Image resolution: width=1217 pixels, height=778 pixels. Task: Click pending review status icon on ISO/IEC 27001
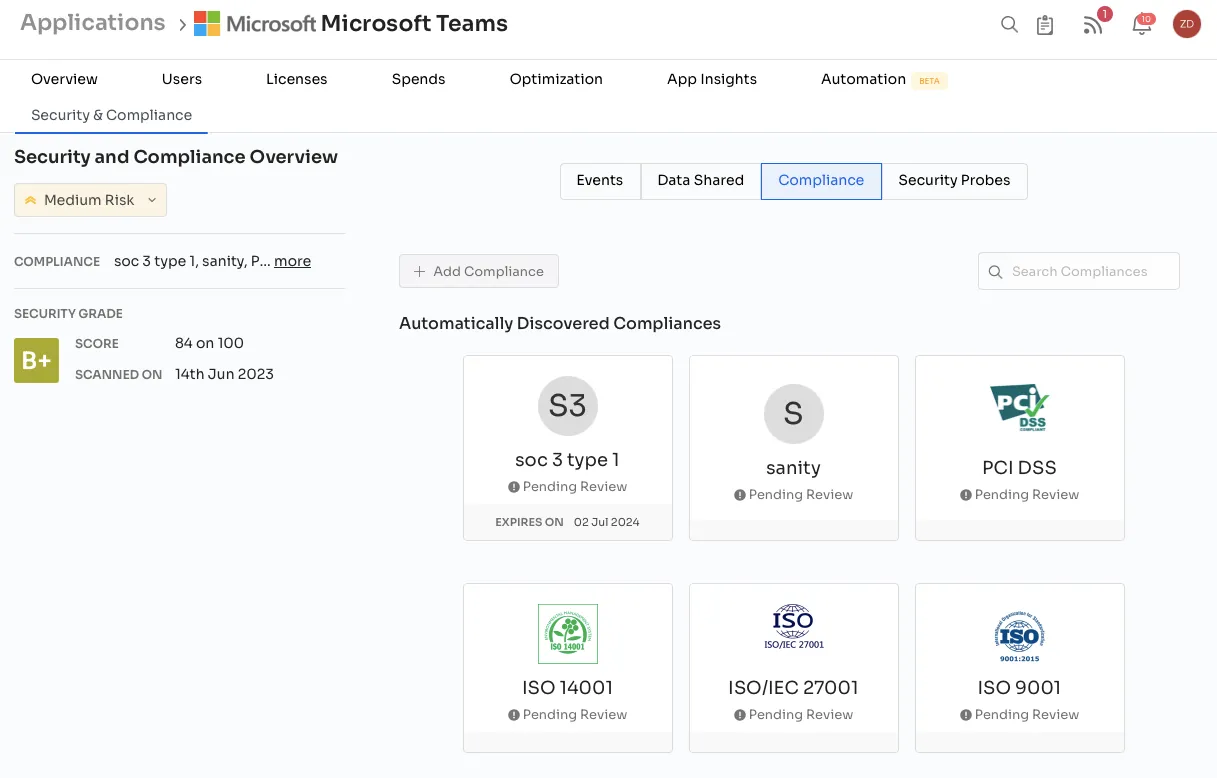(740, 715)
